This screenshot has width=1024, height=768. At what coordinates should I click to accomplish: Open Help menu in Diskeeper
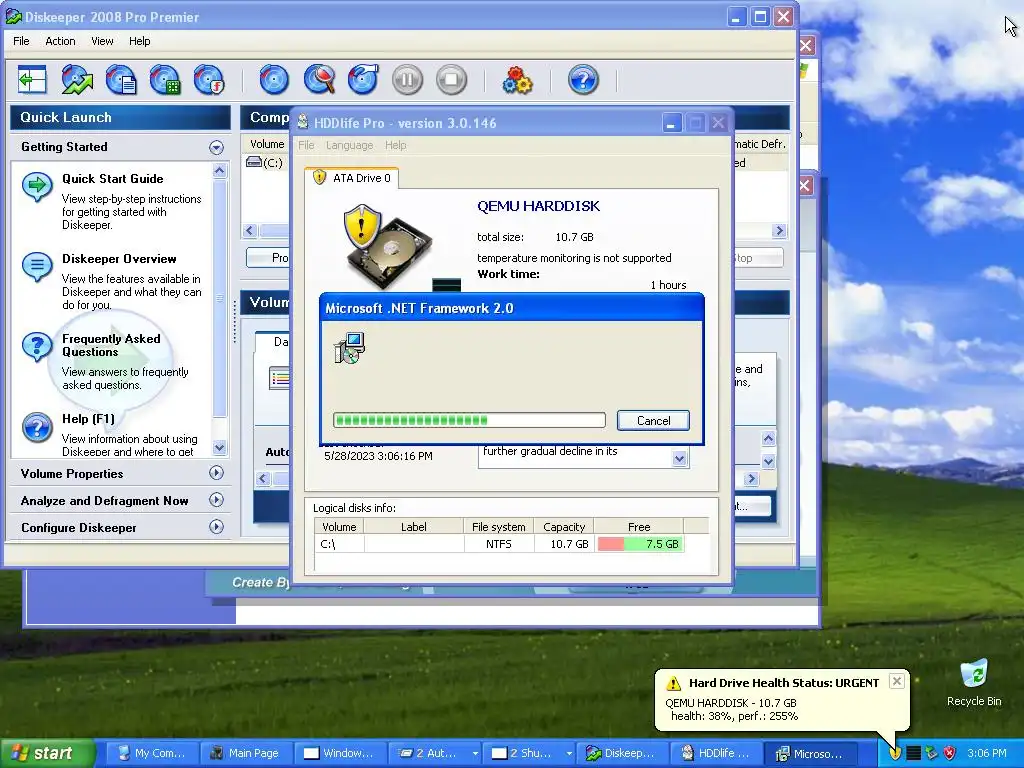click(x=139, y=41)
